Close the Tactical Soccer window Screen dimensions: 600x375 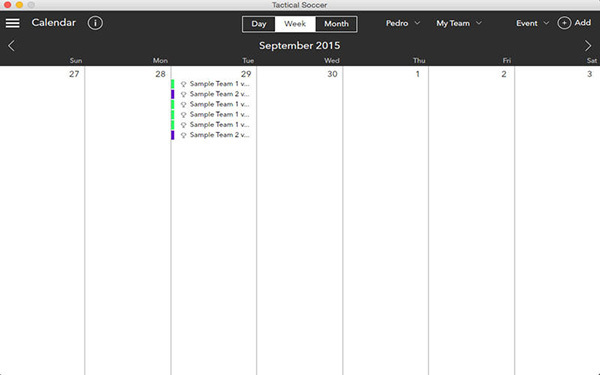click(x=7, y=5)
